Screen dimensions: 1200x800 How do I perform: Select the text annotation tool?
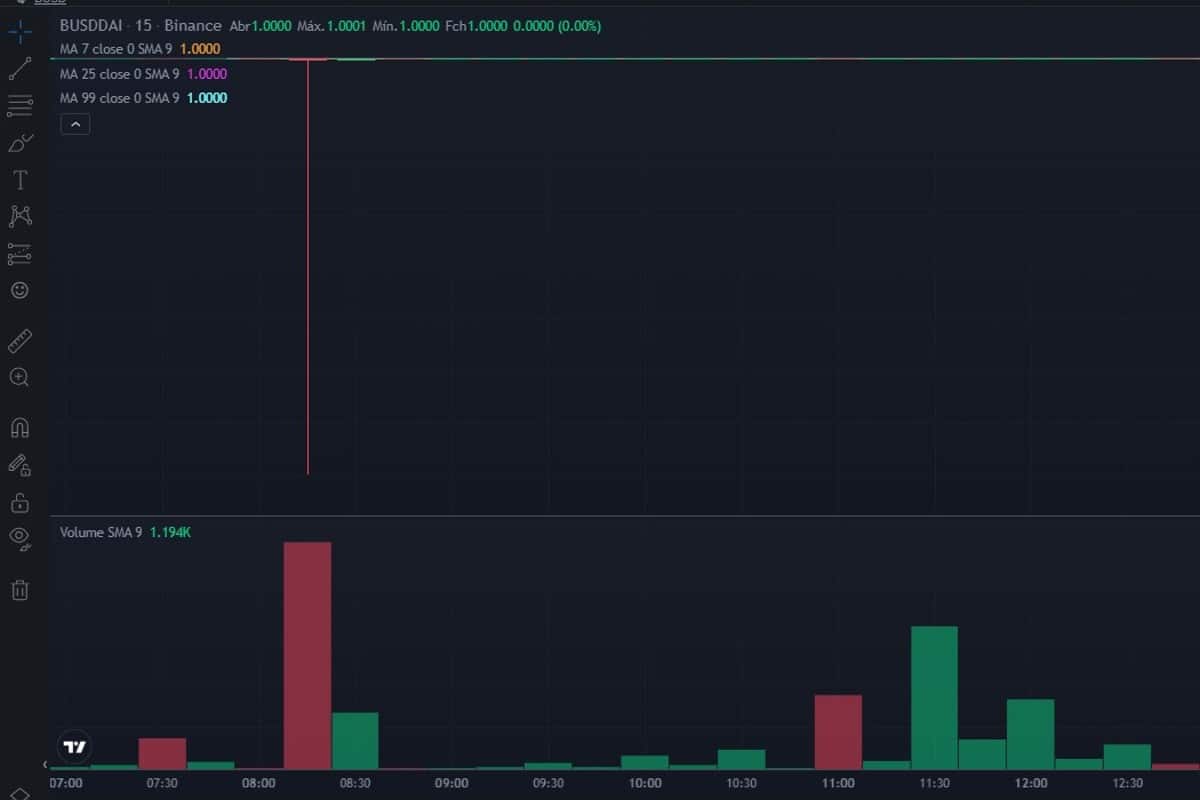19,180
